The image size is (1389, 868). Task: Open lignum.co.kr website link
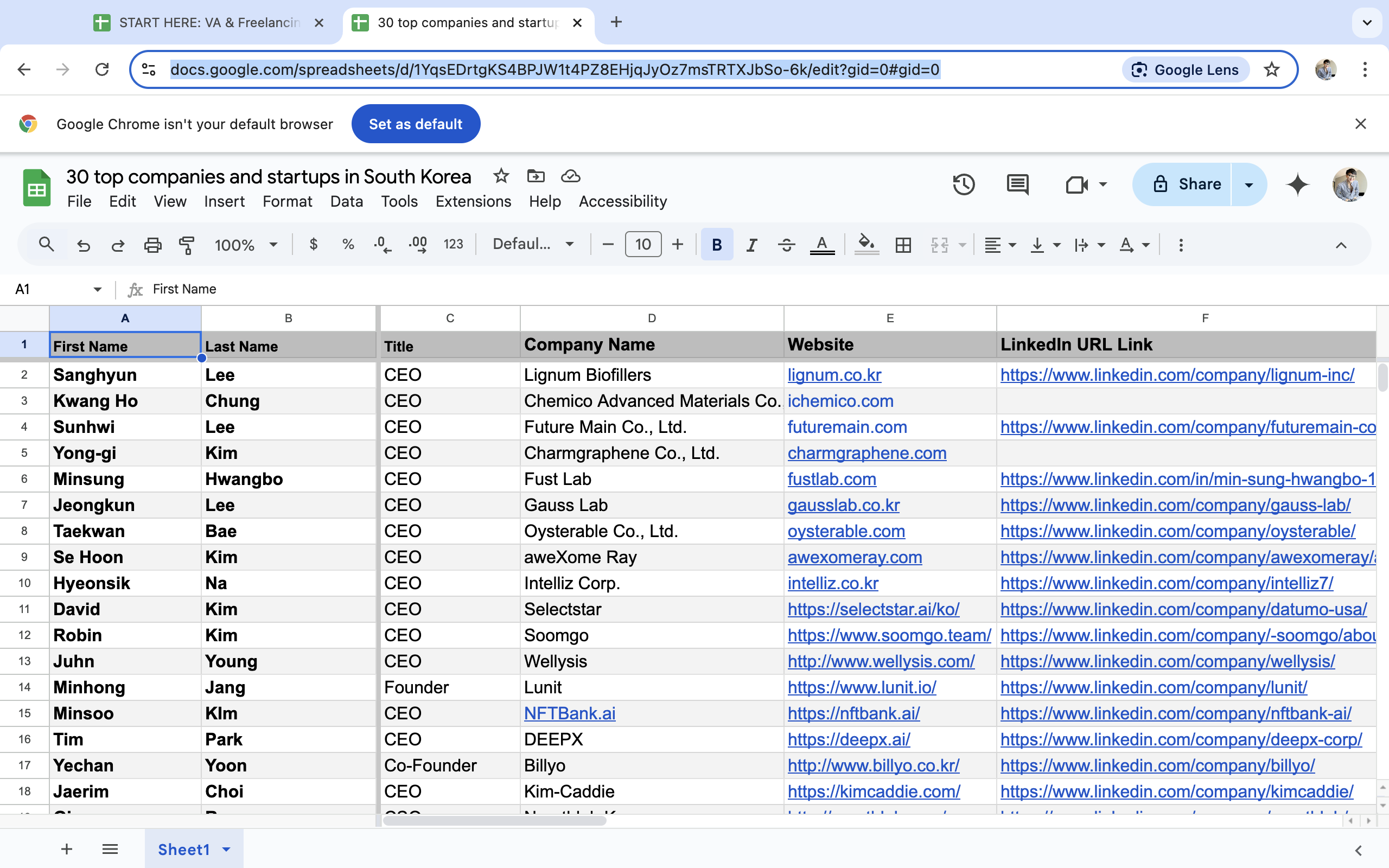pyautogui.click(x=834, y=375)
